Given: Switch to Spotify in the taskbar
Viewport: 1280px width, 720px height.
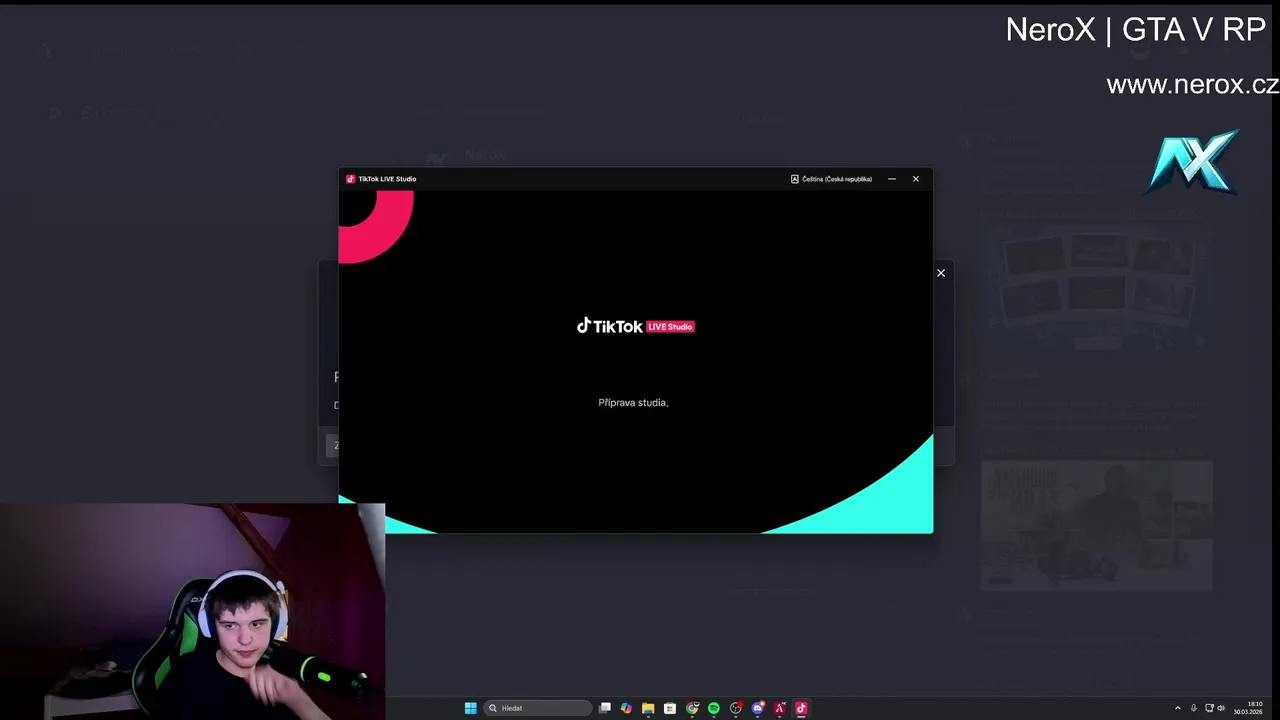Looking at the screenshot, I should (714, 708).
